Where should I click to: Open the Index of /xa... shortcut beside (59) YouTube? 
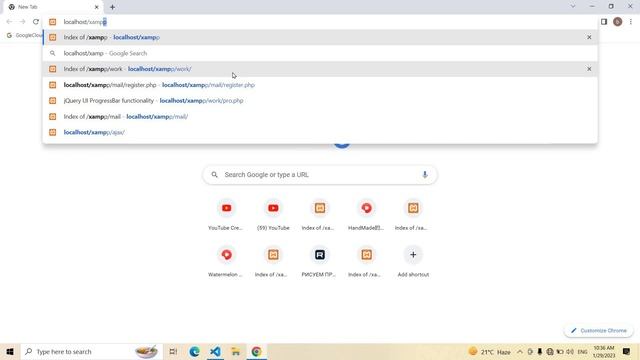320,215
